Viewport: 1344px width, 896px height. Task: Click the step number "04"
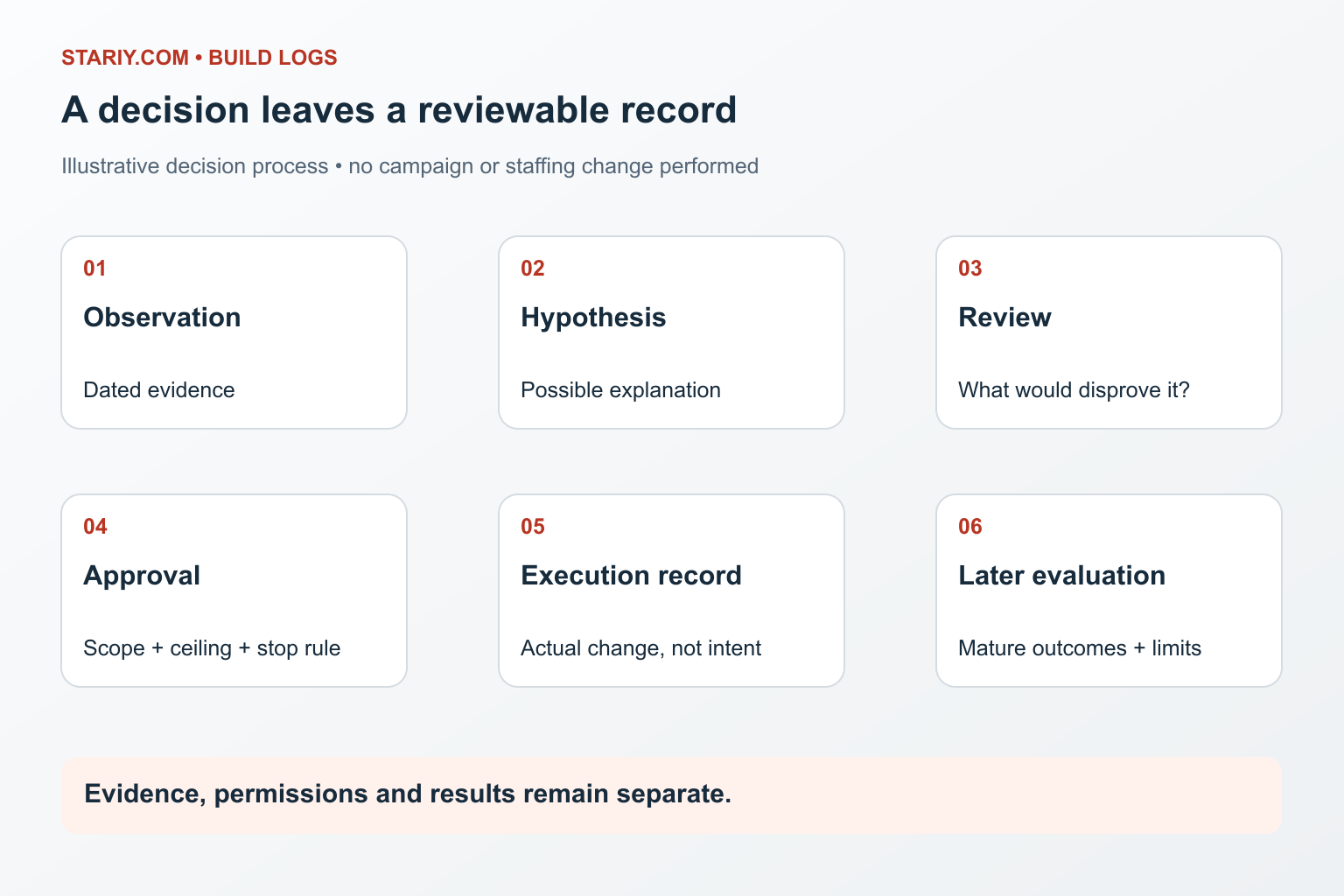tap(95, 527)
